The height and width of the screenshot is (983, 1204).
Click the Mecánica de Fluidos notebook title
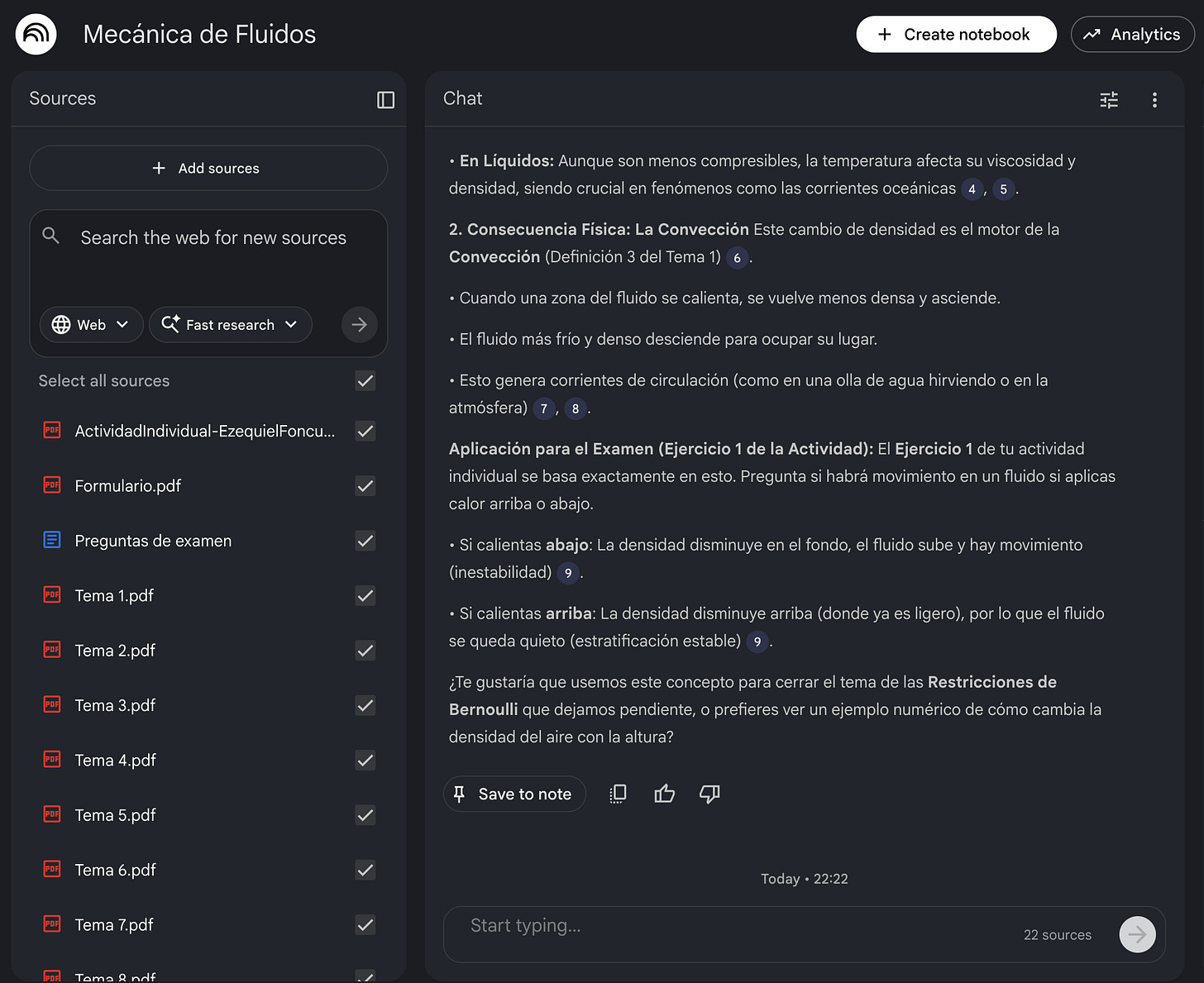point(199,34)
